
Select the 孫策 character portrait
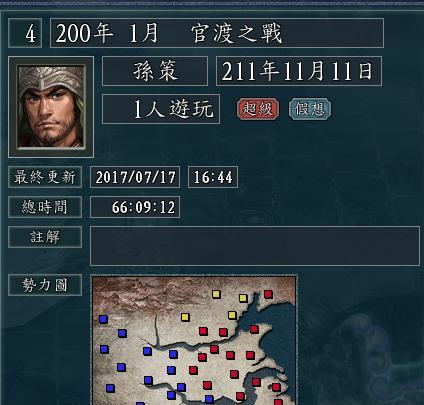tap(51, 107)
